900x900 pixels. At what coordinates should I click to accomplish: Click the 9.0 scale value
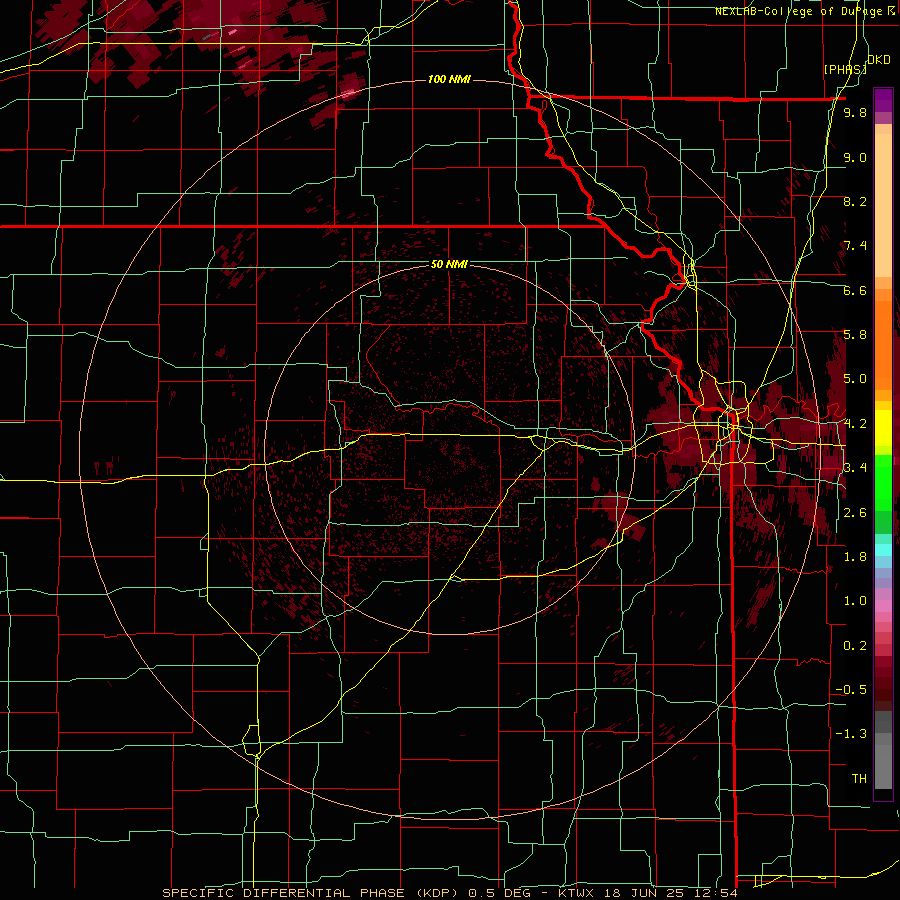tap(855, 158)
